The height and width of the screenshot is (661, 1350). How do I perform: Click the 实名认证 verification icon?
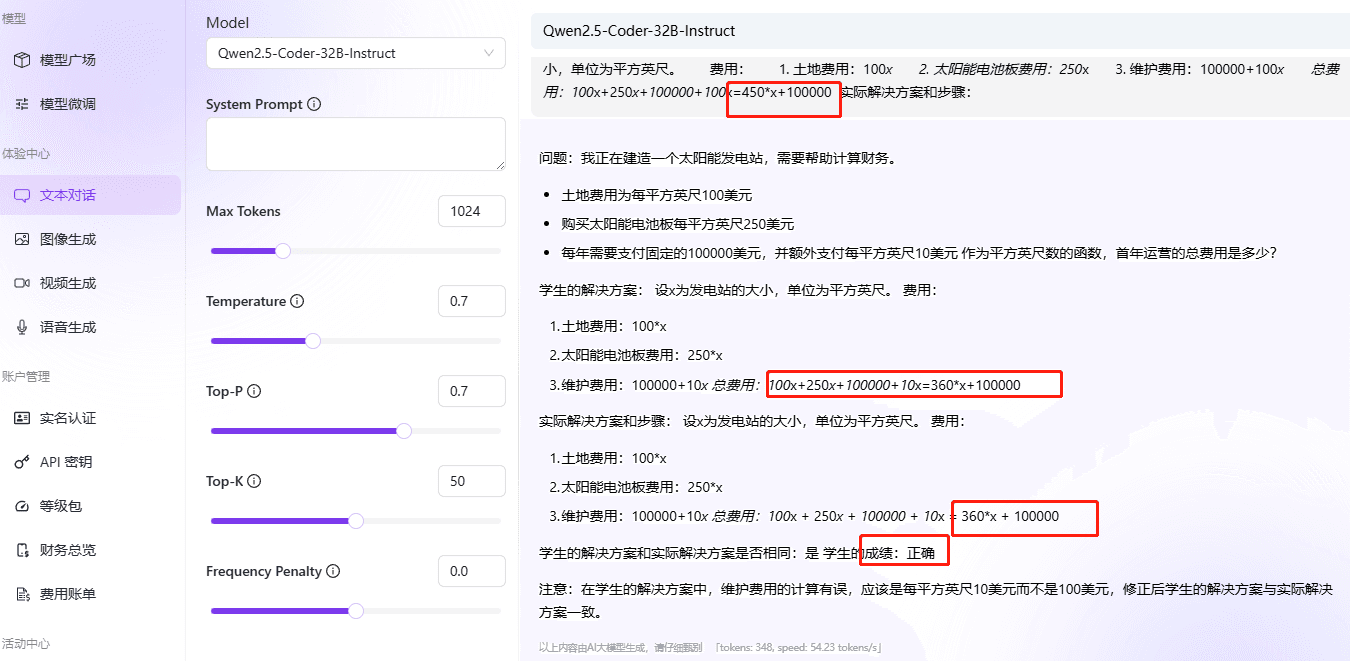20,418
